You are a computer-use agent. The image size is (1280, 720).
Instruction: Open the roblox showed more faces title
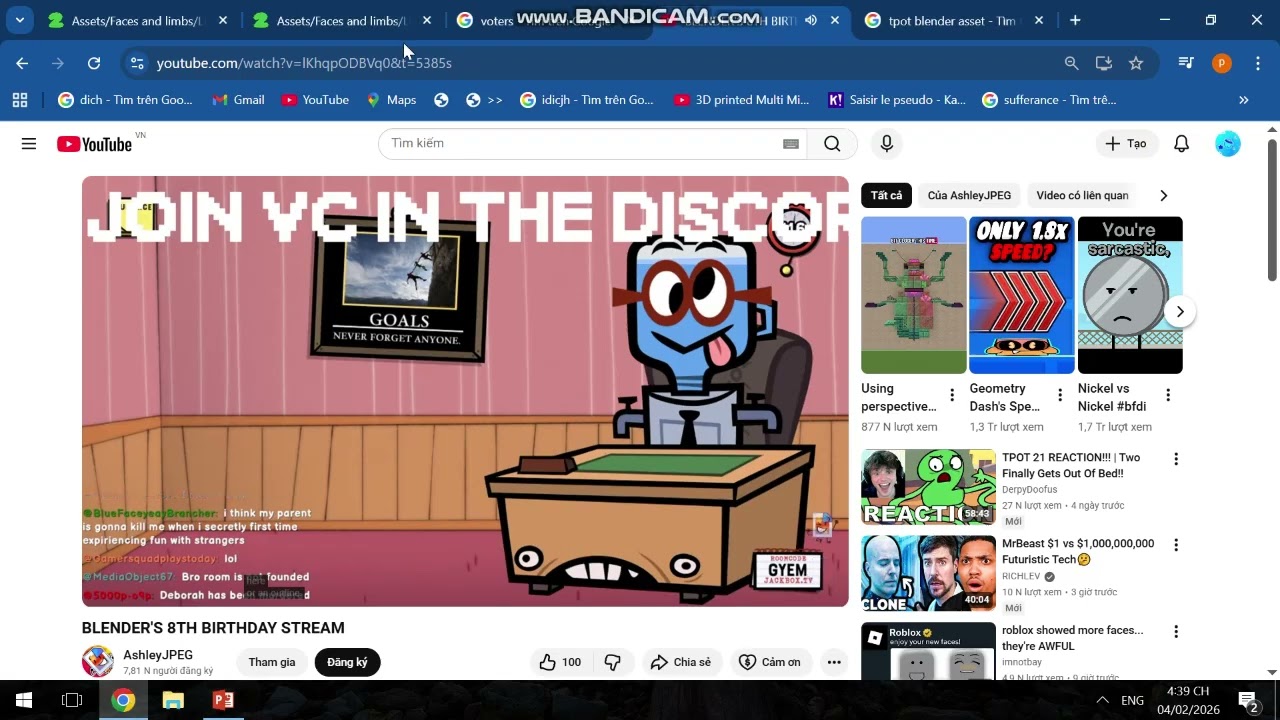(x=1072, y=638)
